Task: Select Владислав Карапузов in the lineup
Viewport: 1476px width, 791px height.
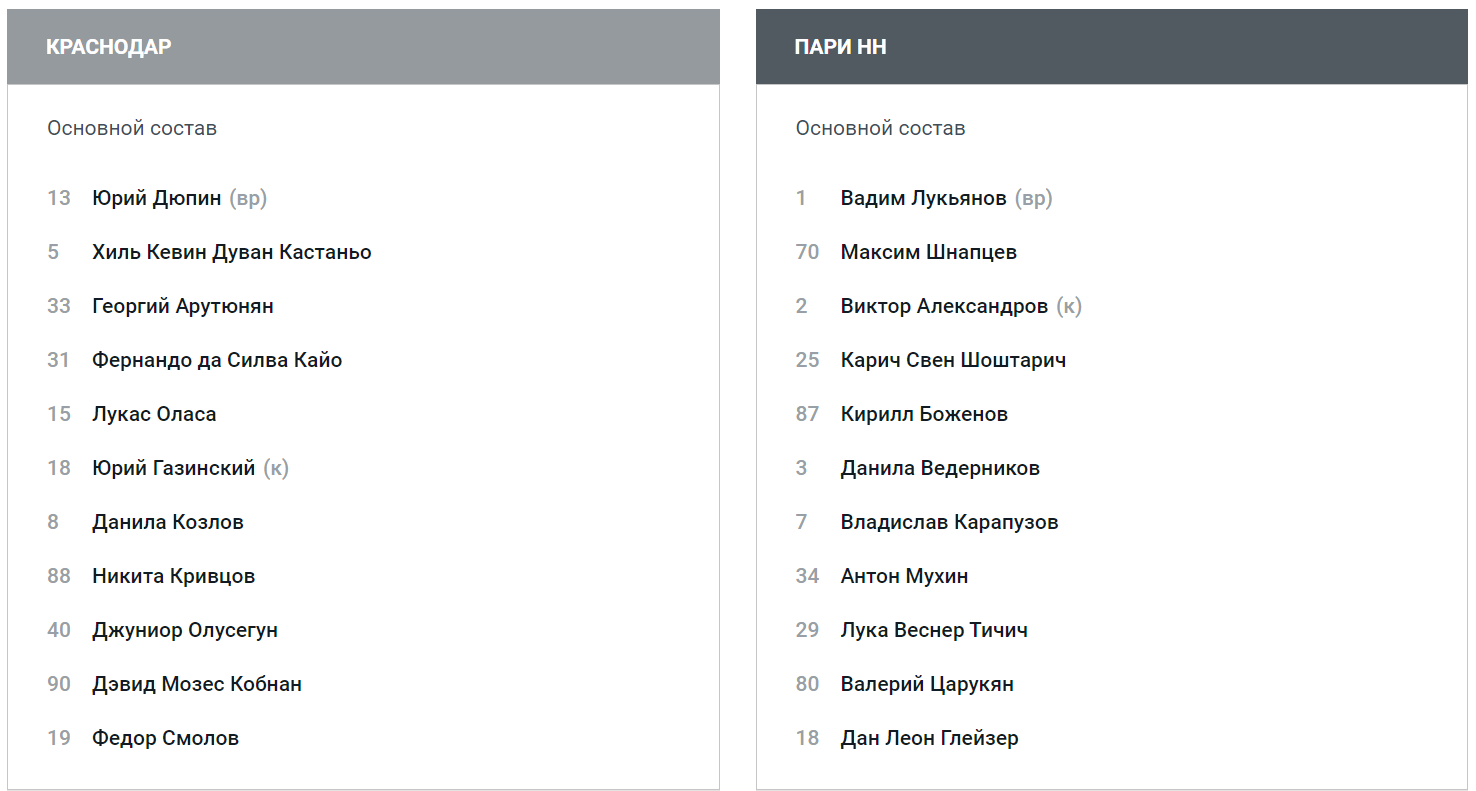Action: (949, 522)
